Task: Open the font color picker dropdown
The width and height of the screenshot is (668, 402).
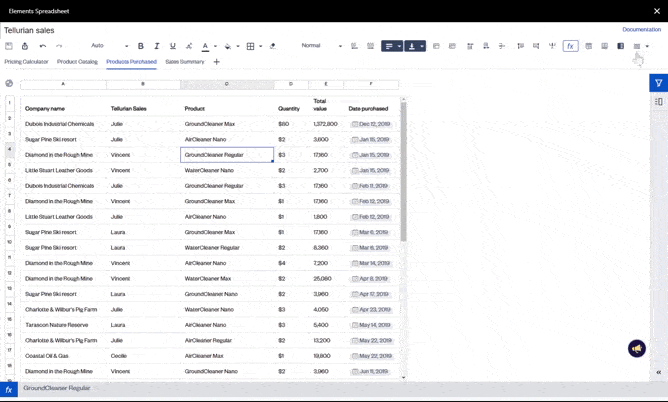Action: tap(215, 46)
